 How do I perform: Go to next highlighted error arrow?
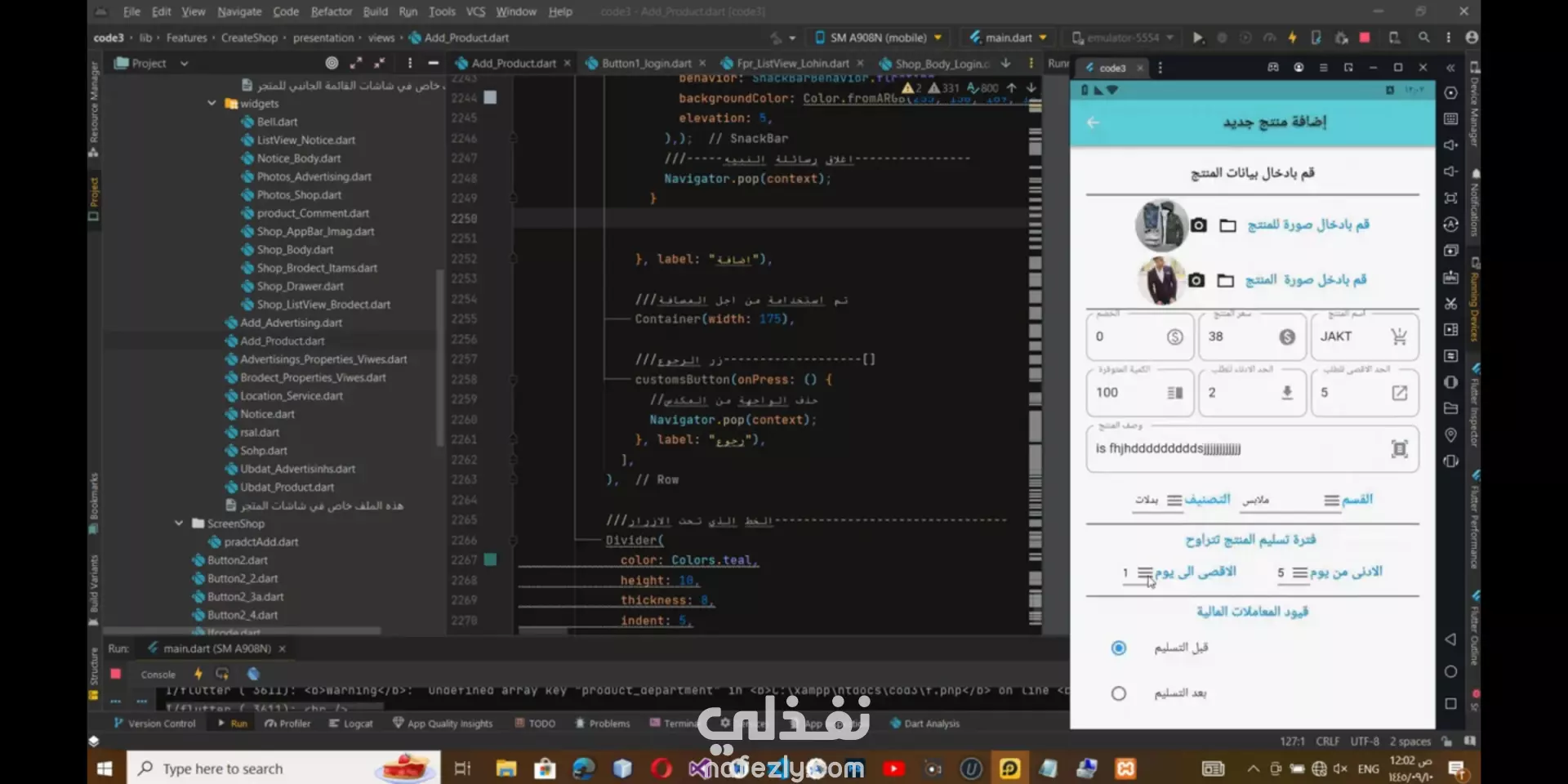coord(1031,87)
